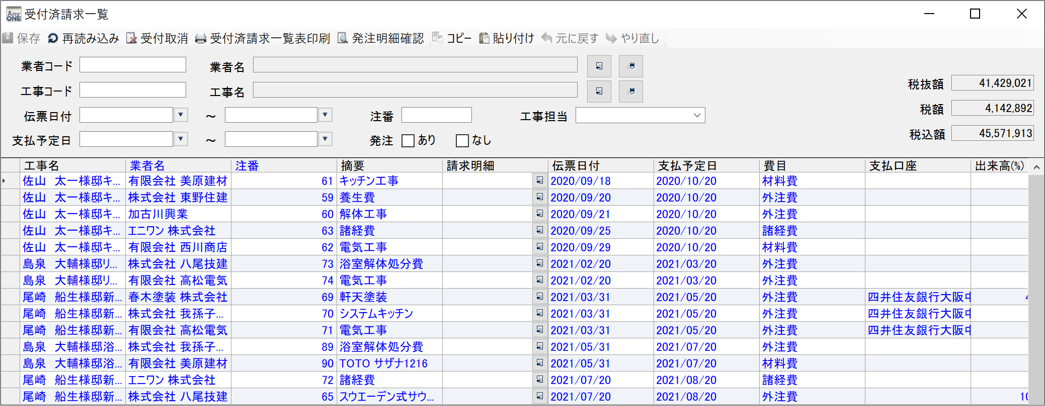Open 請求明細 icon in スウエーデン式サウ row
1045x406 pixels.
click(x=540, y=397)
